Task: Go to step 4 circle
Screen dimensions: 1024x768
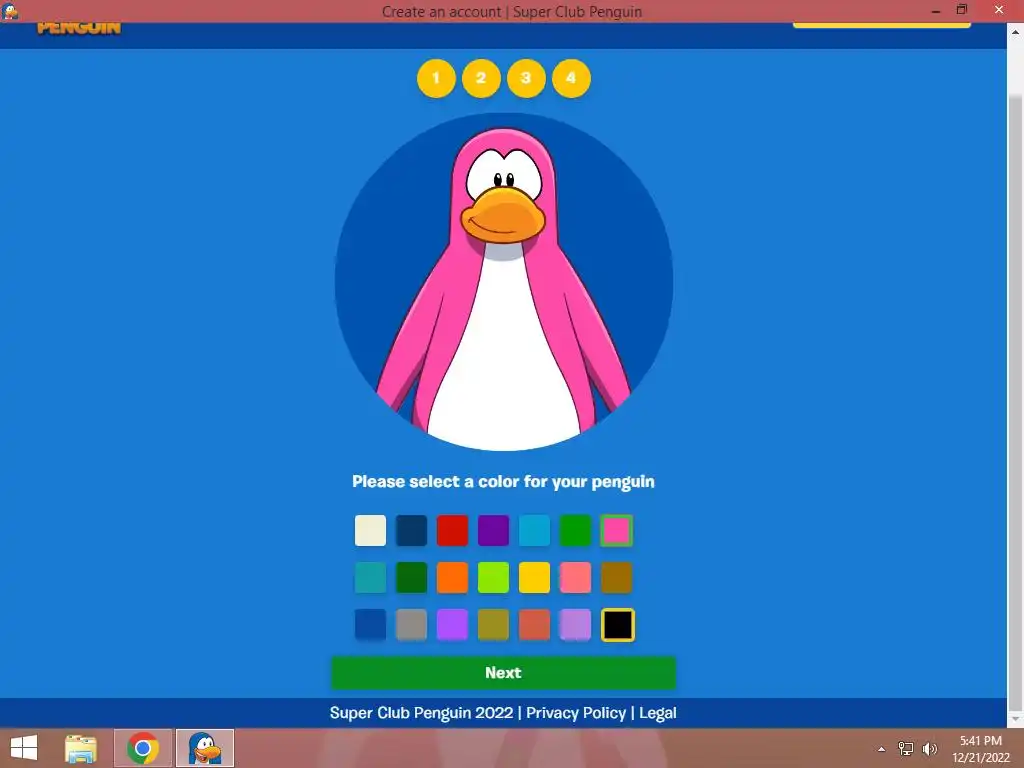Action: 571,78
